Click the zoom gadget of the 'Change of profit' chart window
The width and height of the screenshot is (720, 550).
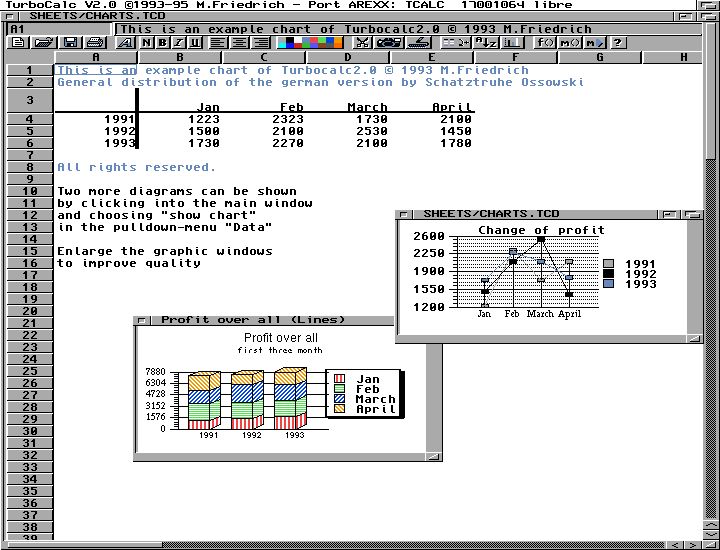tap(669, 214)
